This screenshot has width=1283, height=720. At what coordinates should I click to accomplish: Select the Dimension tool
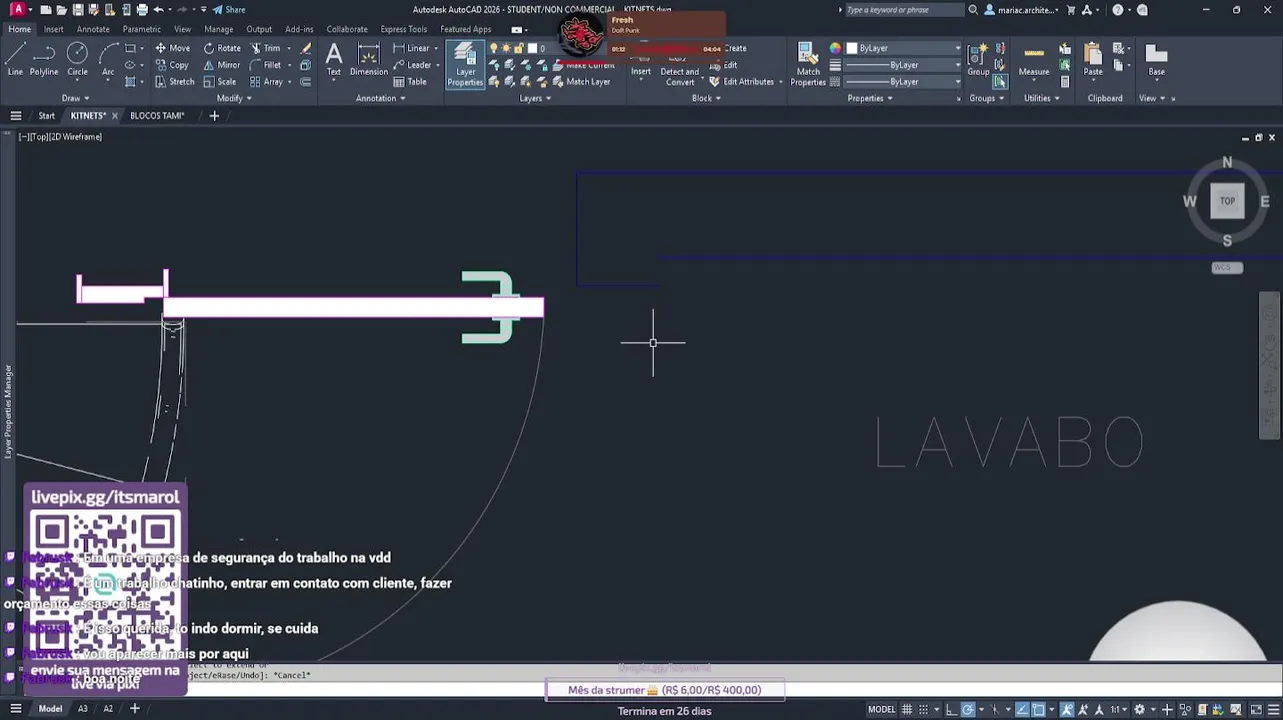coord(368,59)
